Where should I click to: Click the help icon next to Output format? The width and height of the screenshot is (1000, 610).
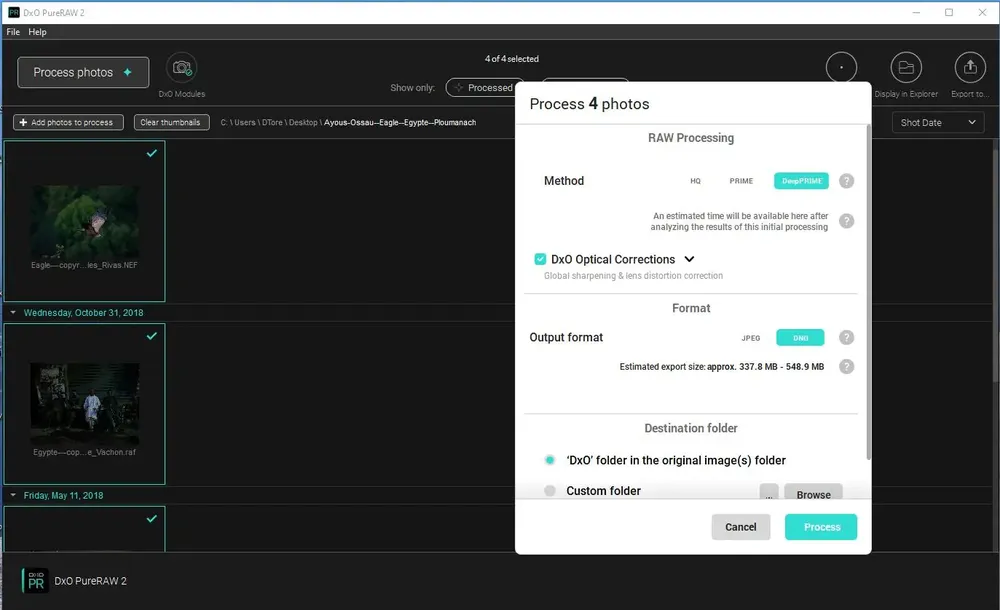(846, 338)
